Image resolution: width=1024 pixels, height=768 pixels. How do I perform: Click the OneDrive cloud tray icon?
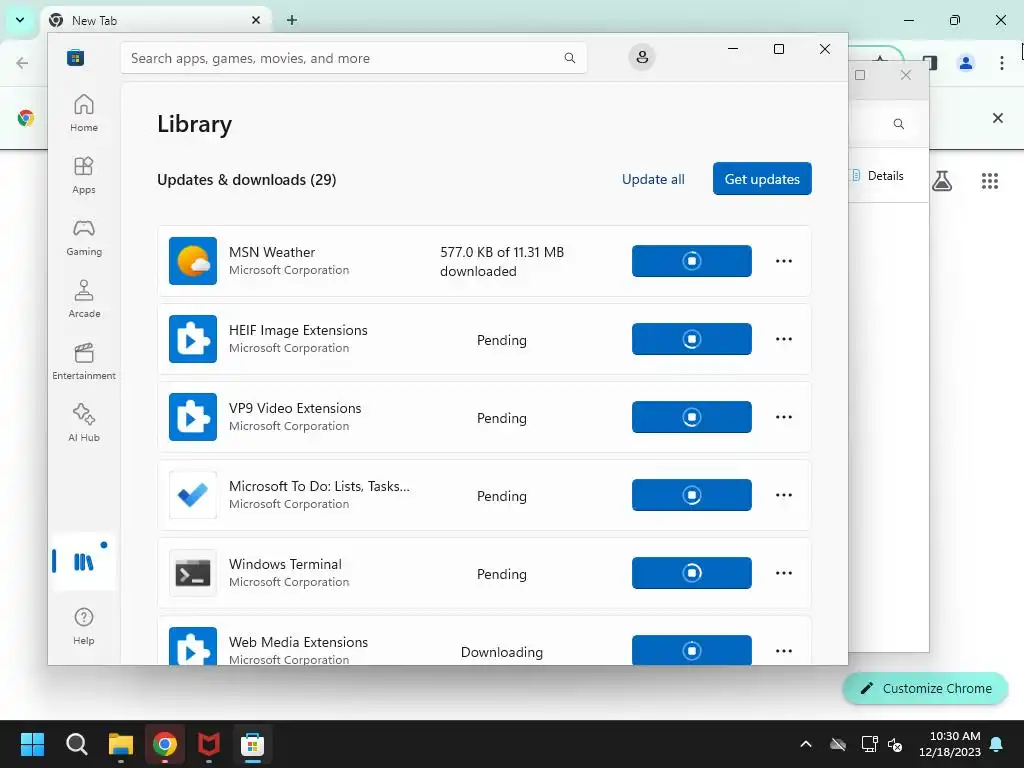(838, 744)
